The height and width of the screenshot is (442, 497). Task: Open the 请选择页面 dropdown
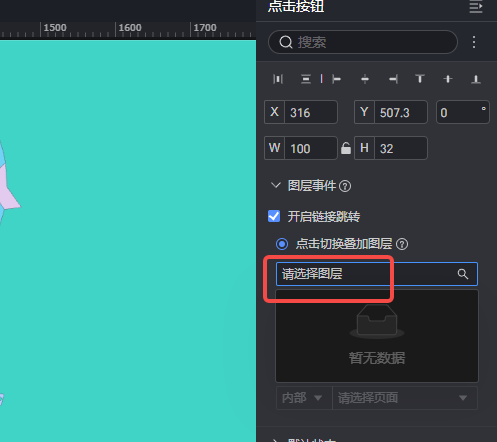(405, 398)
